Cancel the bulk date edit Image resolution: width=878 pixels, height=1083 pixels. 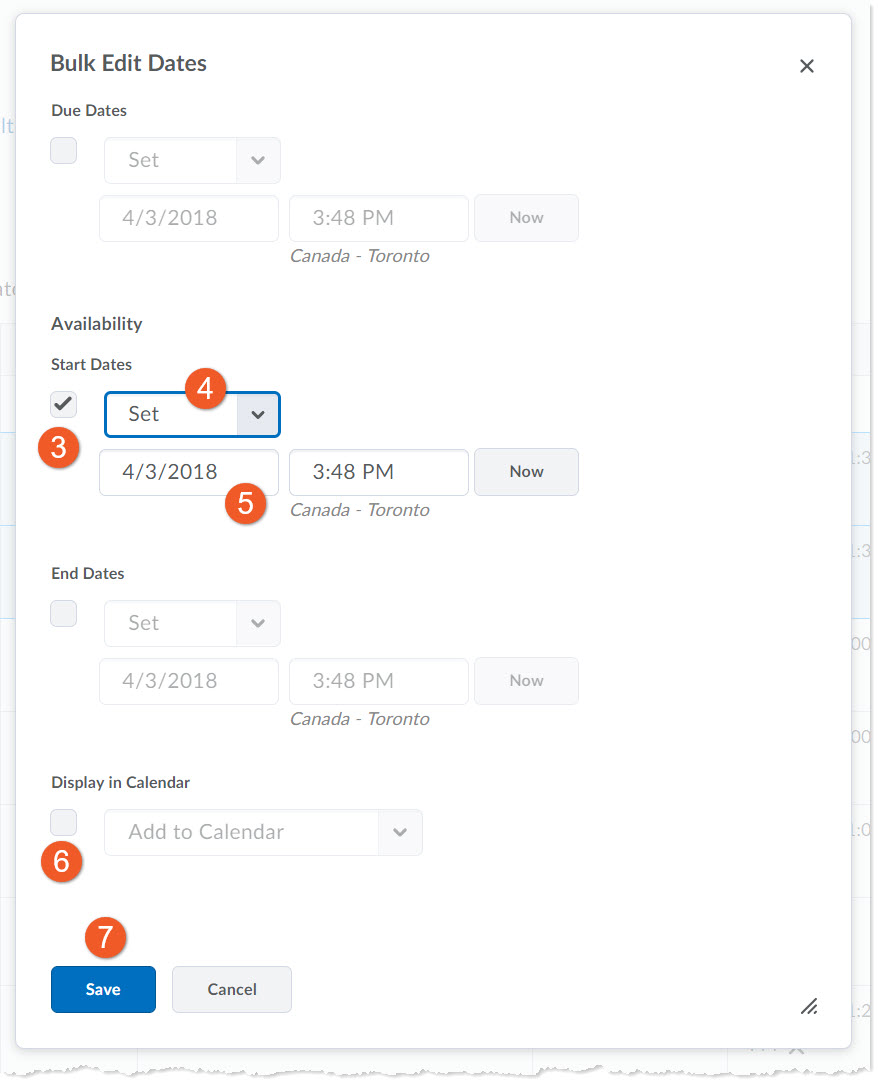[x=232, y=989]
